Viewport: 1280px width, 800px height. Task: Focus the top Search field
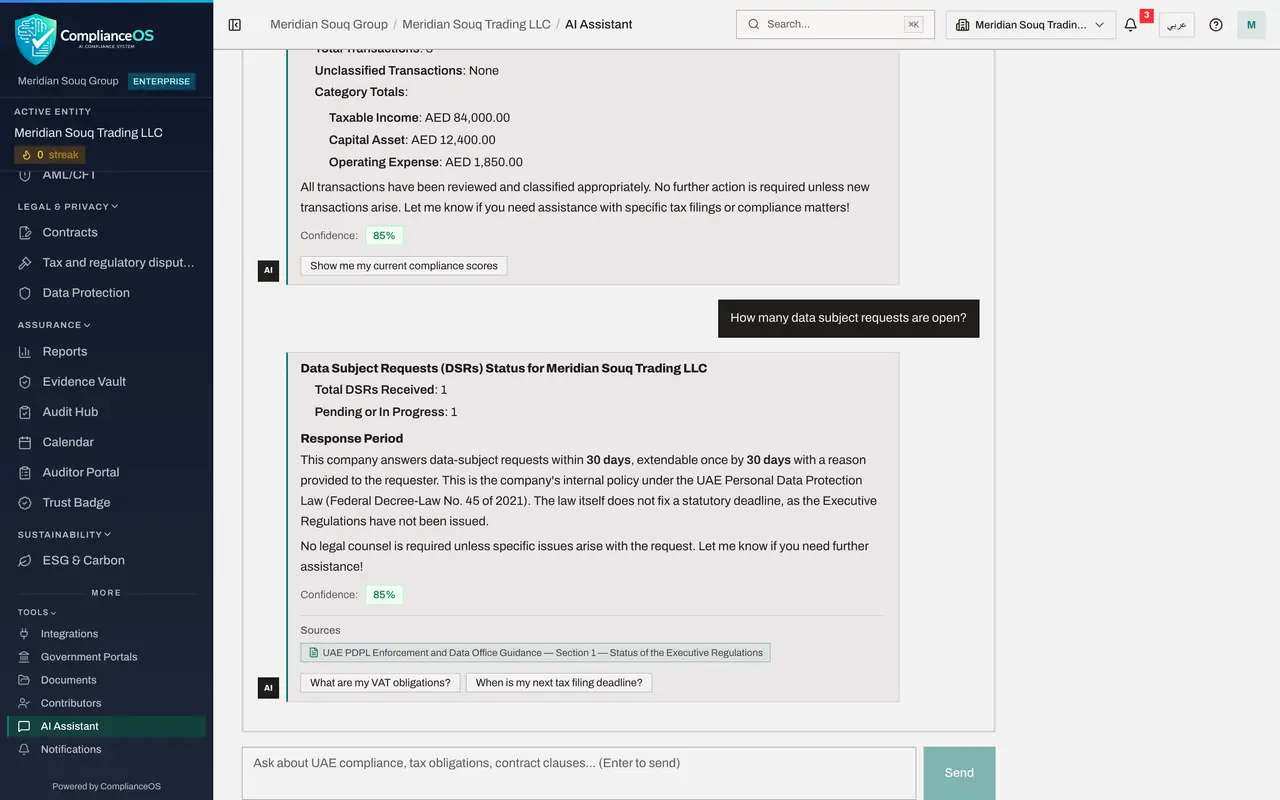pos(835,24)
